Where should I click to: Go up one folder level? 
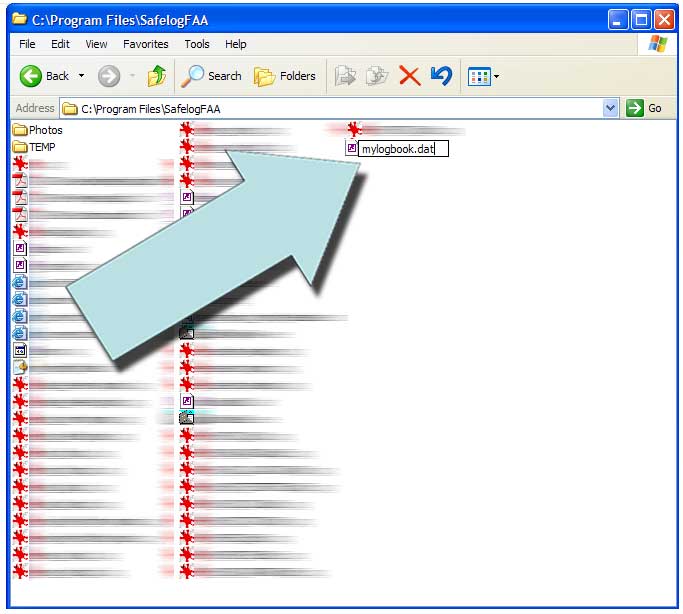click(x=157, y=76)
